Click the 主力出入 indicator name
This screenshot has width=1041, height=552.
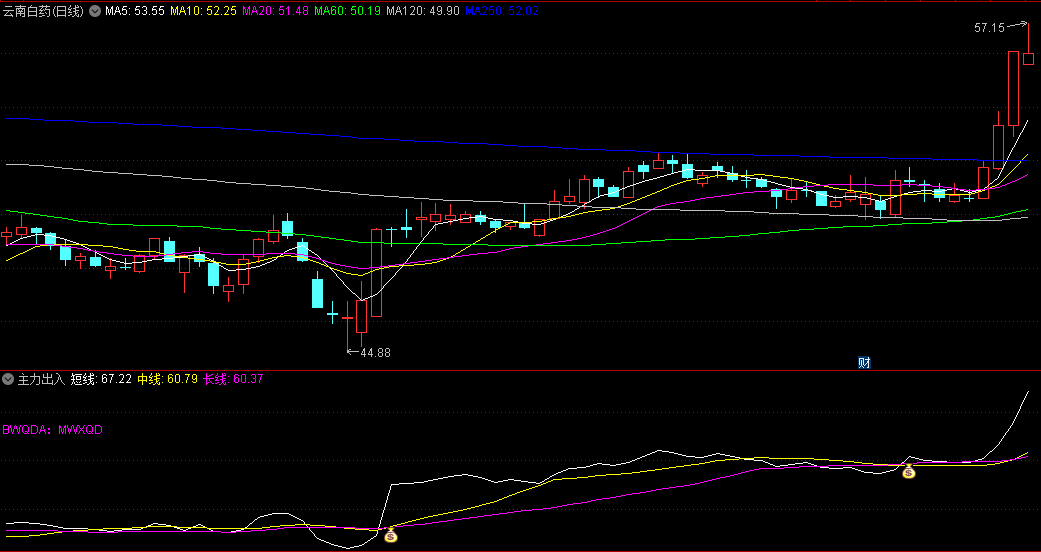(x=40, y=379)
